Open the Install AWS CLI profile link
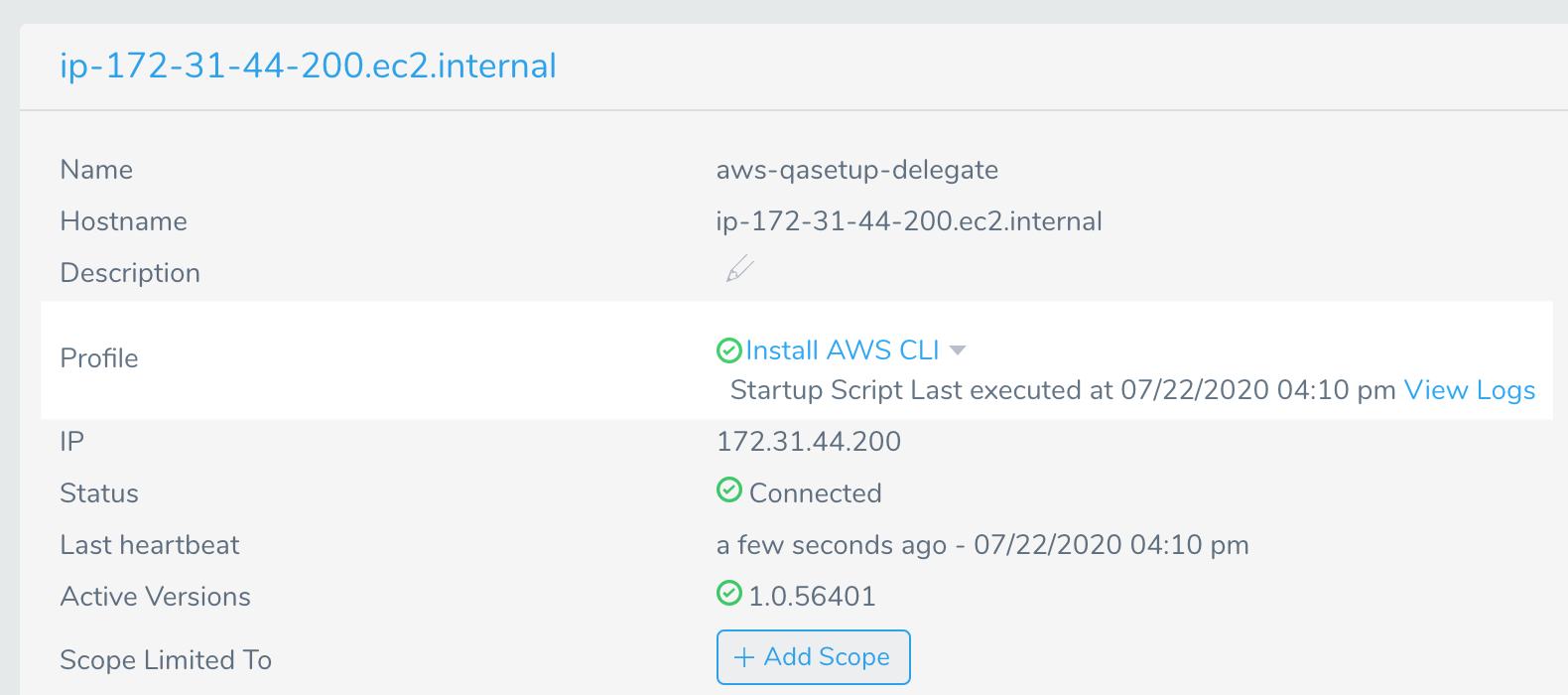 pyautogui.click(x=843, y=350)
